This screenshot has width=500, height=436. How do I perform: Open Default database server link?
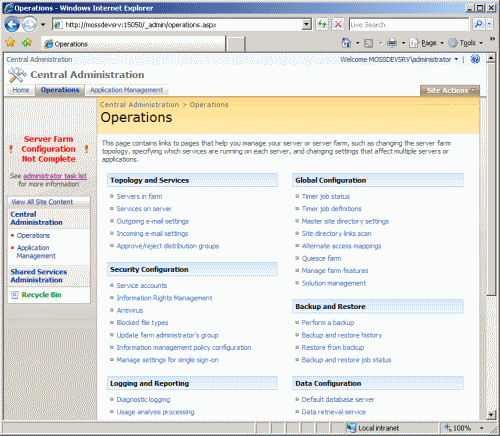coord(338,399)
